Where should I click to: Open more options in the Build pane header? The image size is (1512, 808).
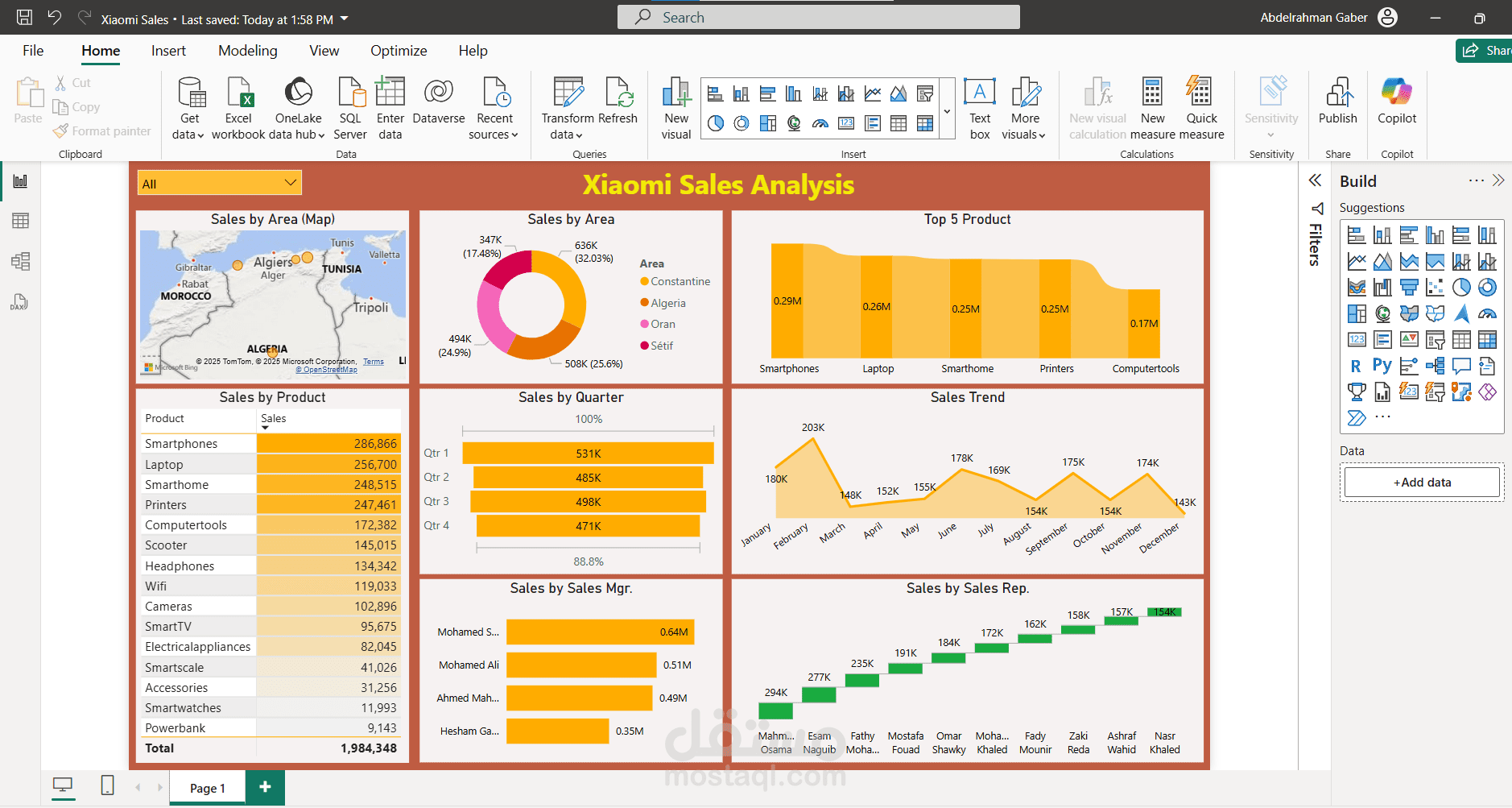(1476, 180)
